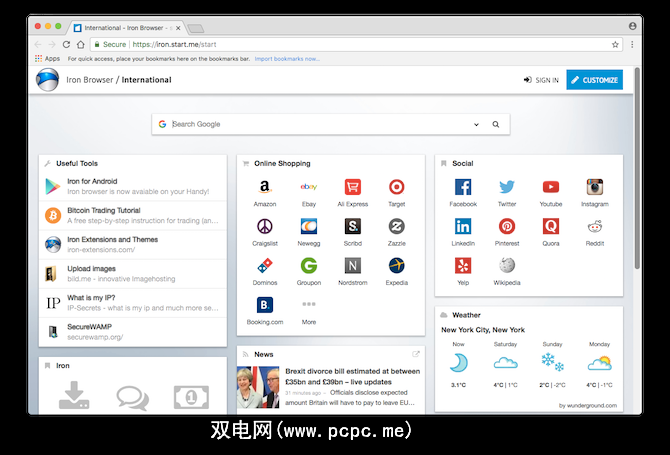670x455 pixels.
Task: Open Upload images entry
Action: [133, 273]
